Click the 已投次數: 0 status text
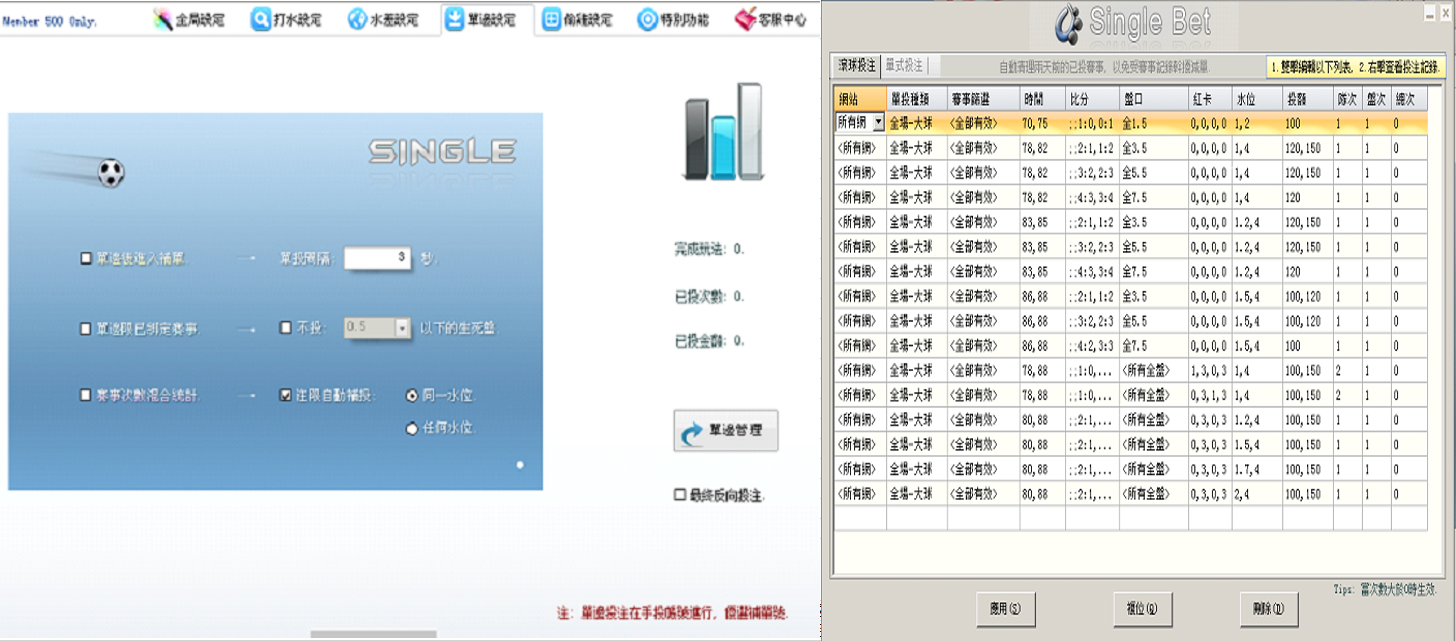The height and width of the screenshot is (641, 1456). coord(709,296)
